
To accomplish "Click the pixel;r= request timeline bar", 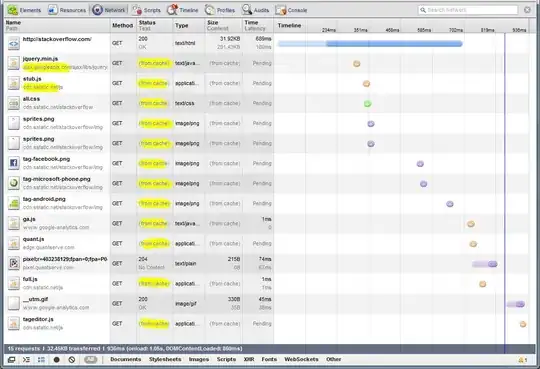I will click(x=485, y=264).
